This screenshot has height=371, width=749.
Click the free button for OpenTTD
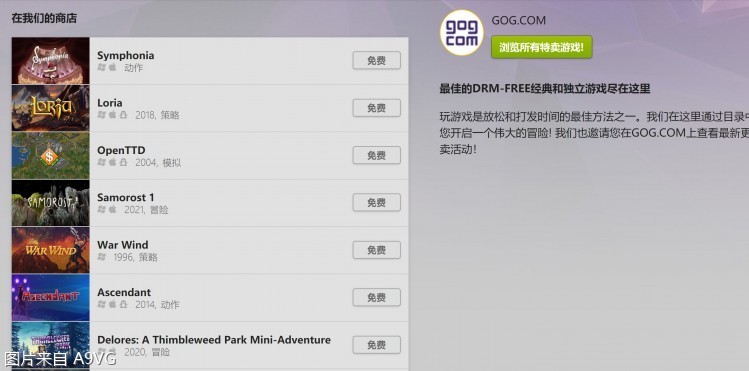click(x=376, y=155)
